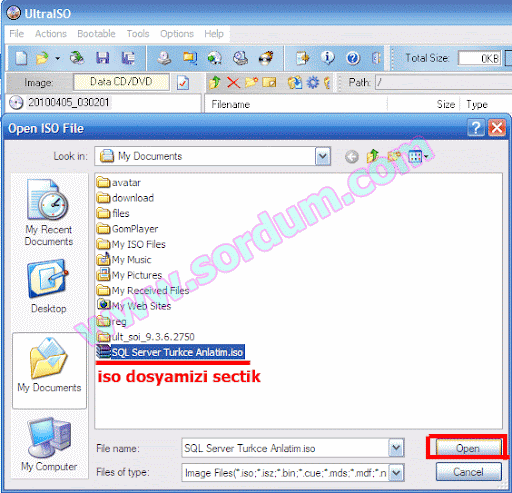This screenshot has height=493, width=512.
Task: Select the My Received Files folder
Action: [143, 290]
